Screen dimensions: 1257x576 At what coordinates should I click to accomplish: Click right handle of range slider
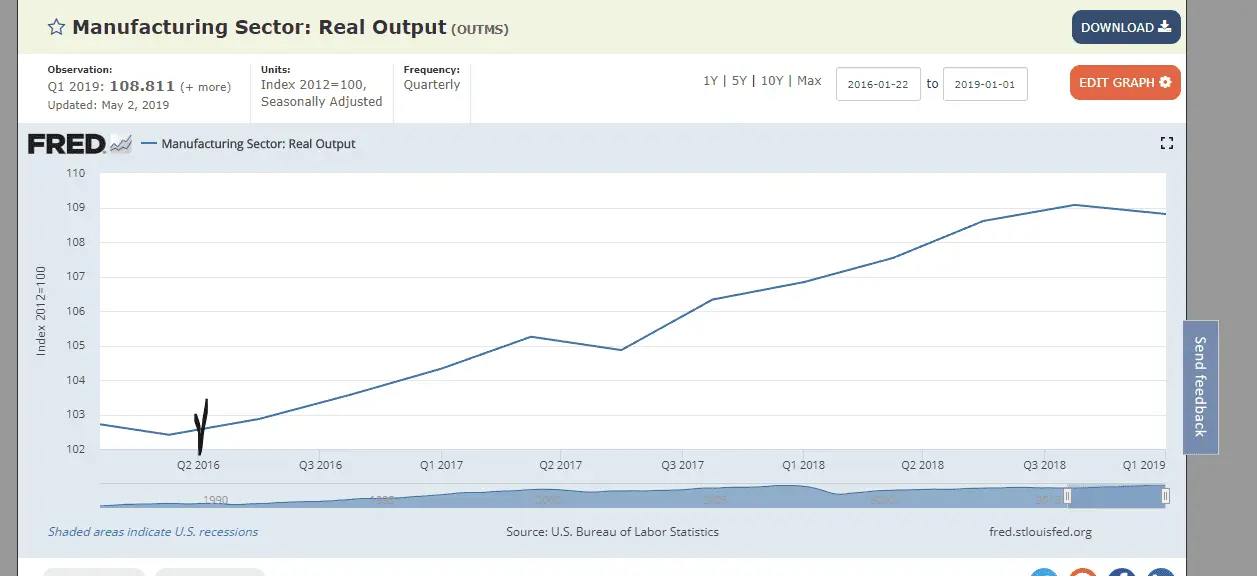pos(1165,496)
